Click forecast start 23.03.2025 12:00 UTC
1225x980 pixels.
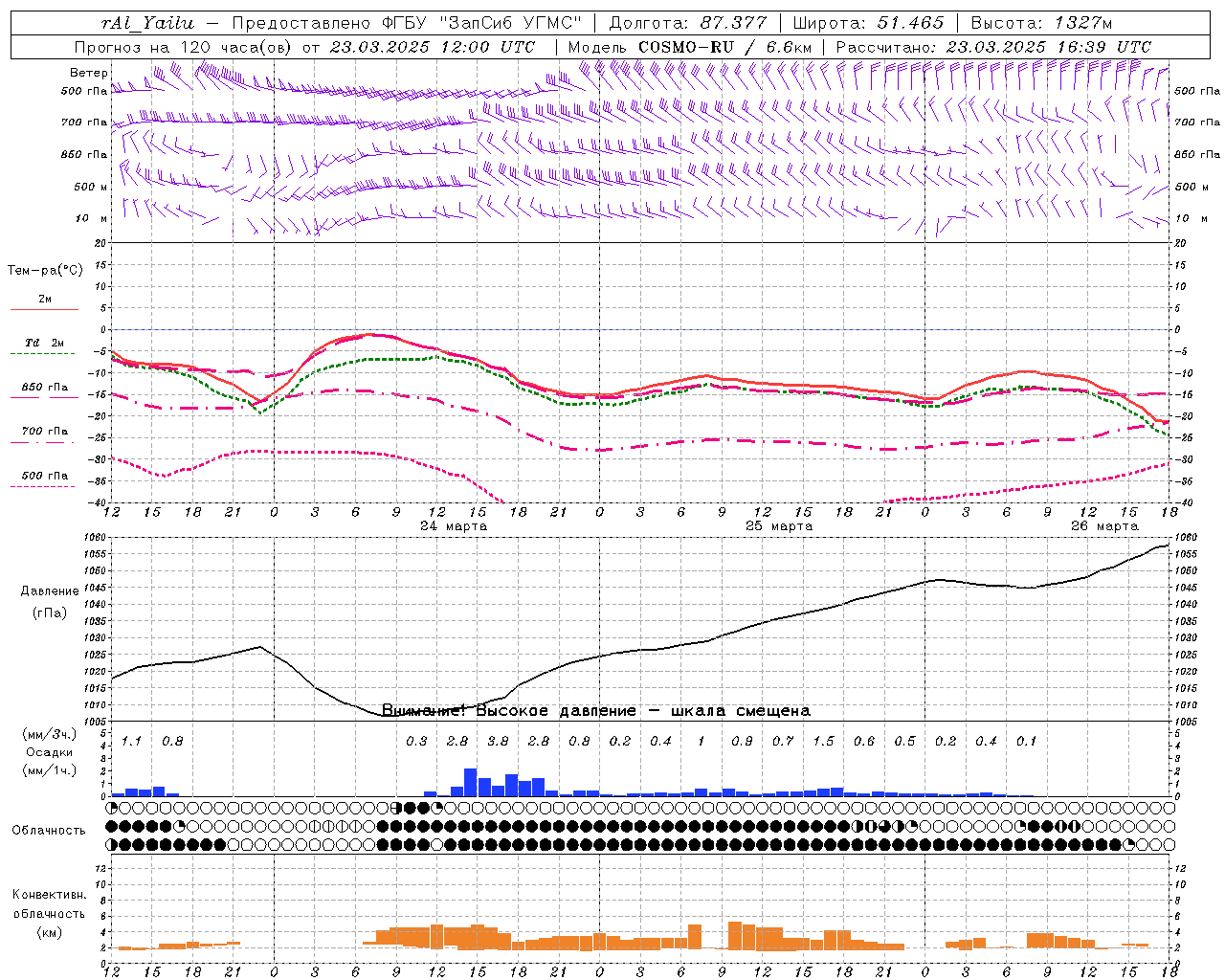pyautogui.click(x=433, y=47)
